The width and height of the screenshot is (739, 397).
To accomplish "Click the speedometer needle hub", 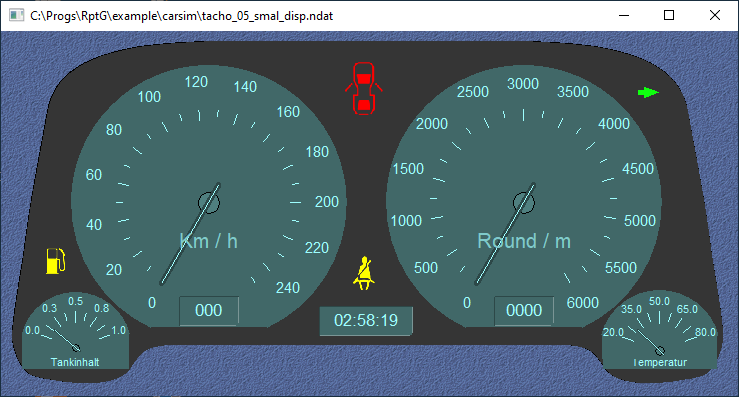I will (209, 203).
